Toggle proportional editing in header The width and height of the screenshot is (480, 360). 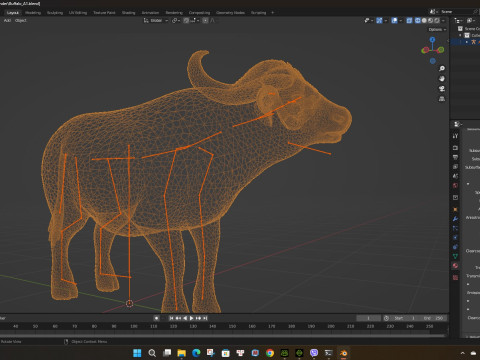coord(205,20)
